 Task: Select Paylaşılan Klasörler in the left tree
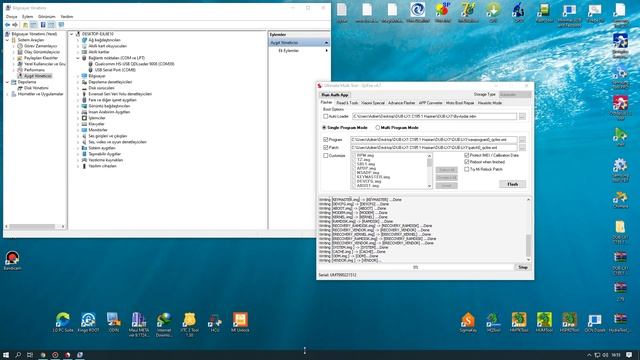40,58
